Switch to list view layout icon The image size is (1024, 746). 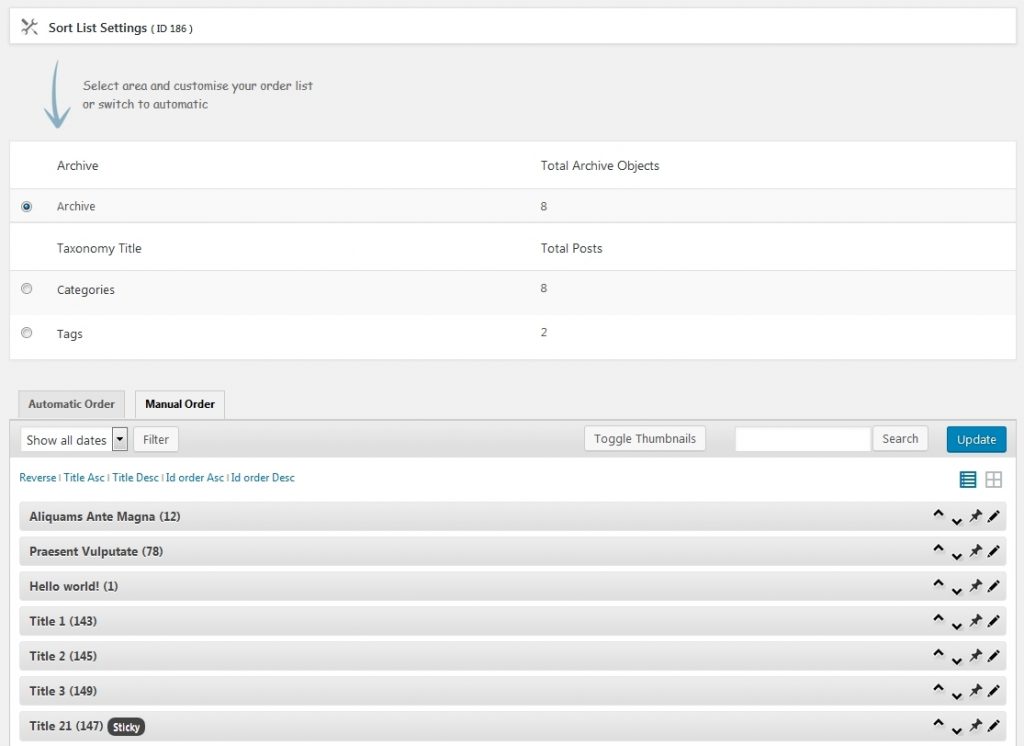click(967, 480)
